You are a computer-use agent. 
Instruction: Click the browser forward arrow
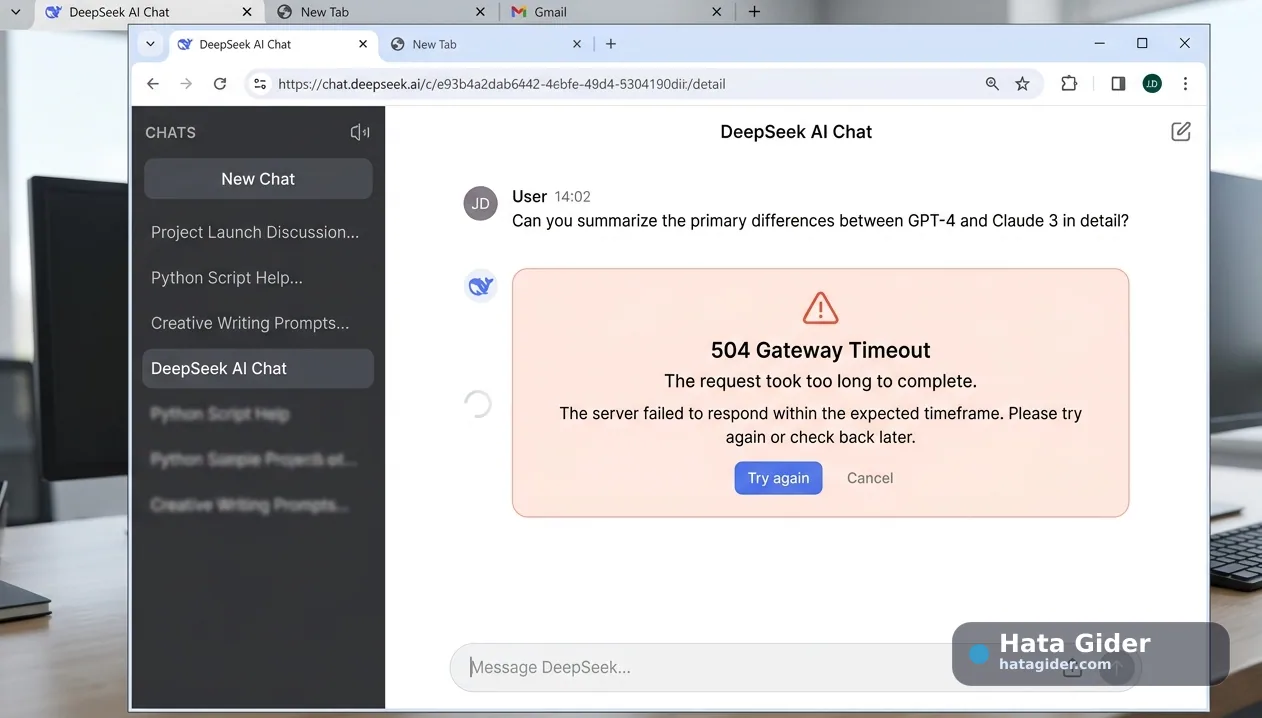tap(186, 84)
